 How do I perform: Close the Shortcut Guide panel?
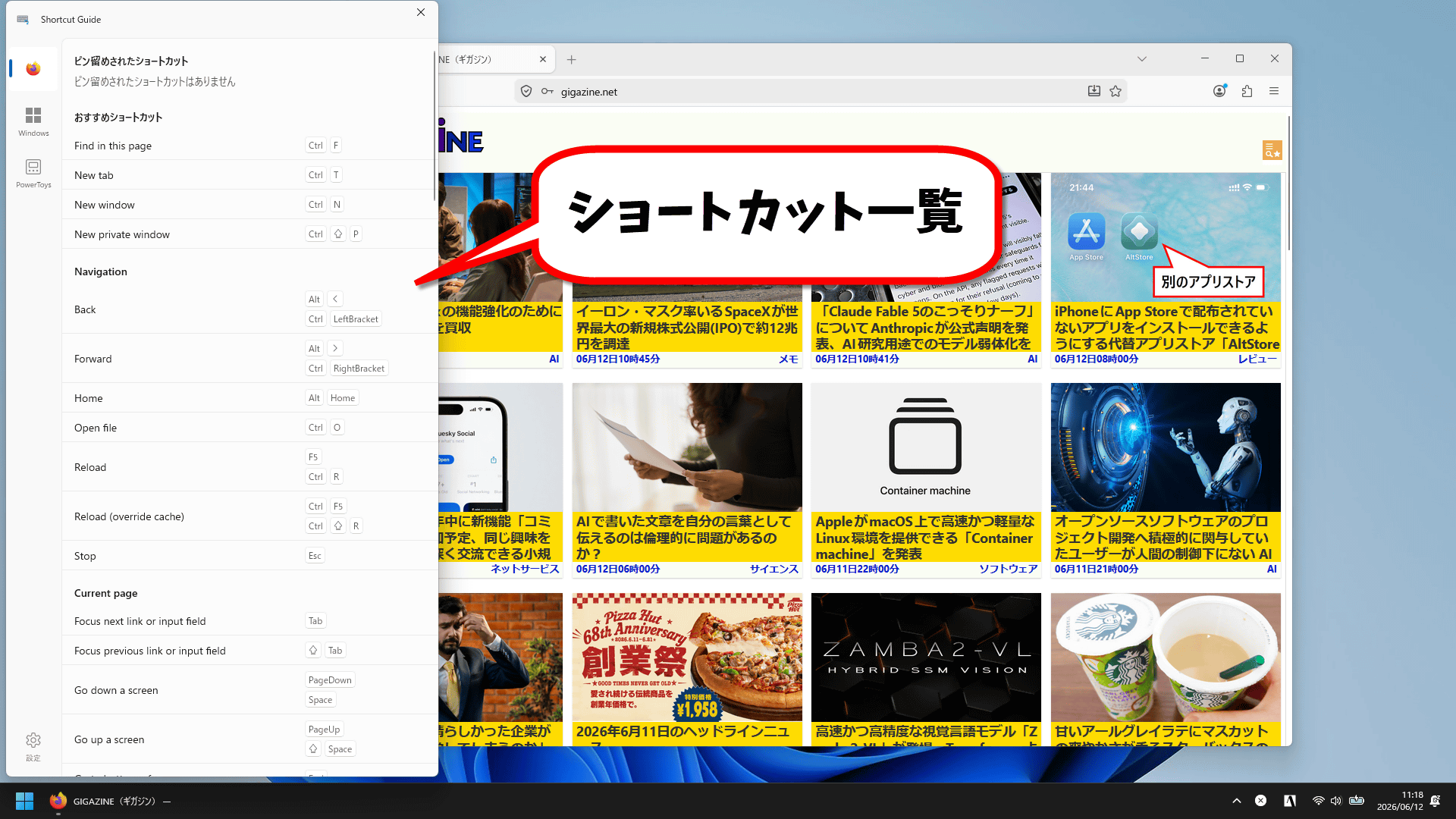point(421,12)
